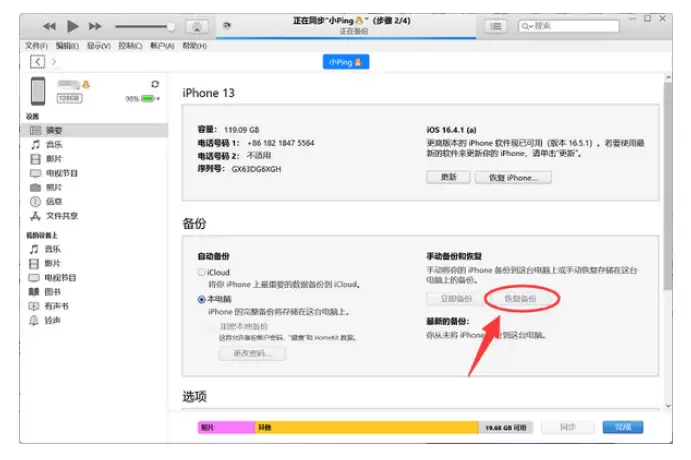Click the scrollbar down arrow
This screenshot has height=460, width=691.
click(x=669, y=406)
